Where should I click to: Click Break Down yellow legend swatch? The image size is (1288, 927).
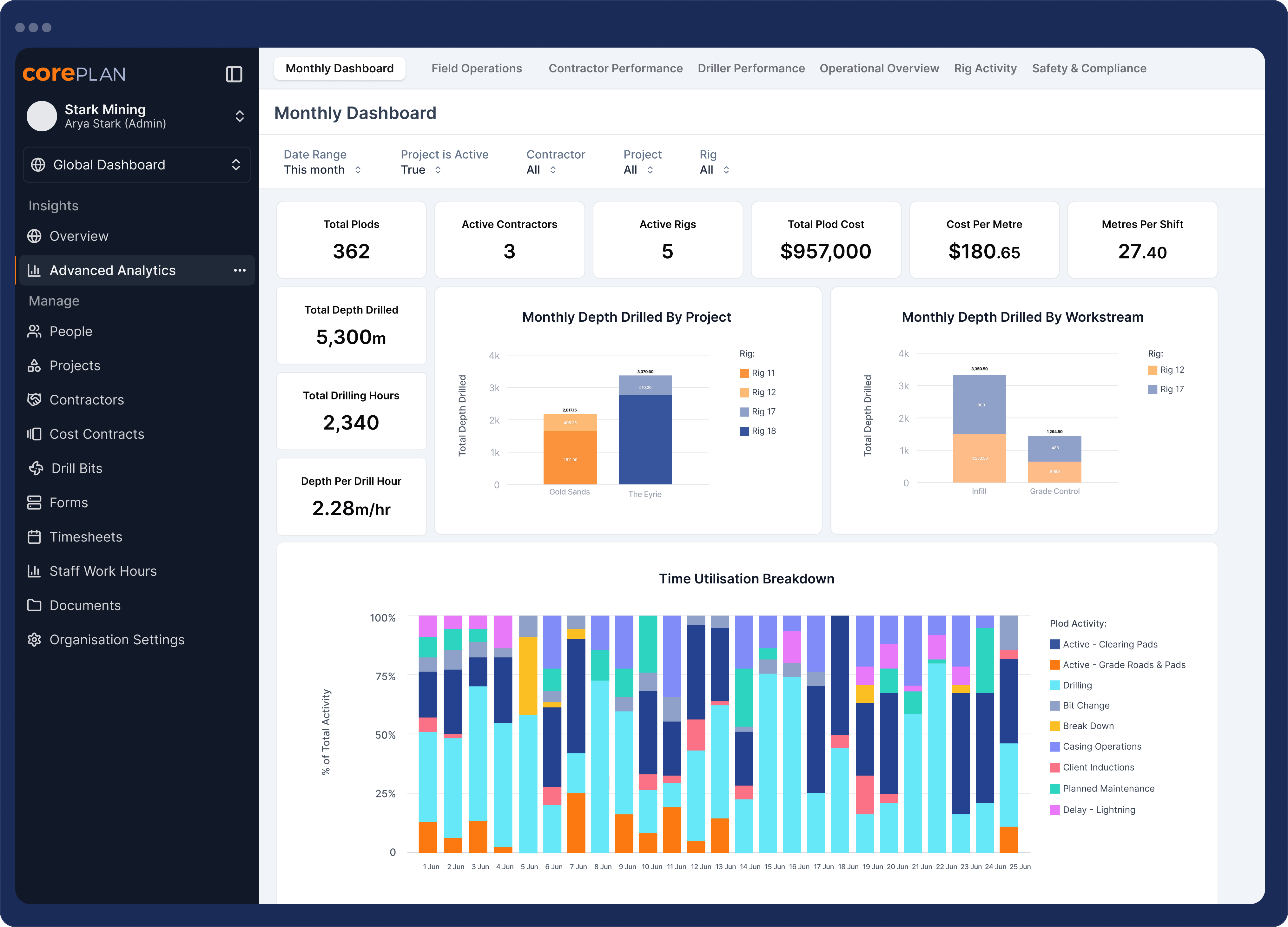click(x=1054, y=726)
